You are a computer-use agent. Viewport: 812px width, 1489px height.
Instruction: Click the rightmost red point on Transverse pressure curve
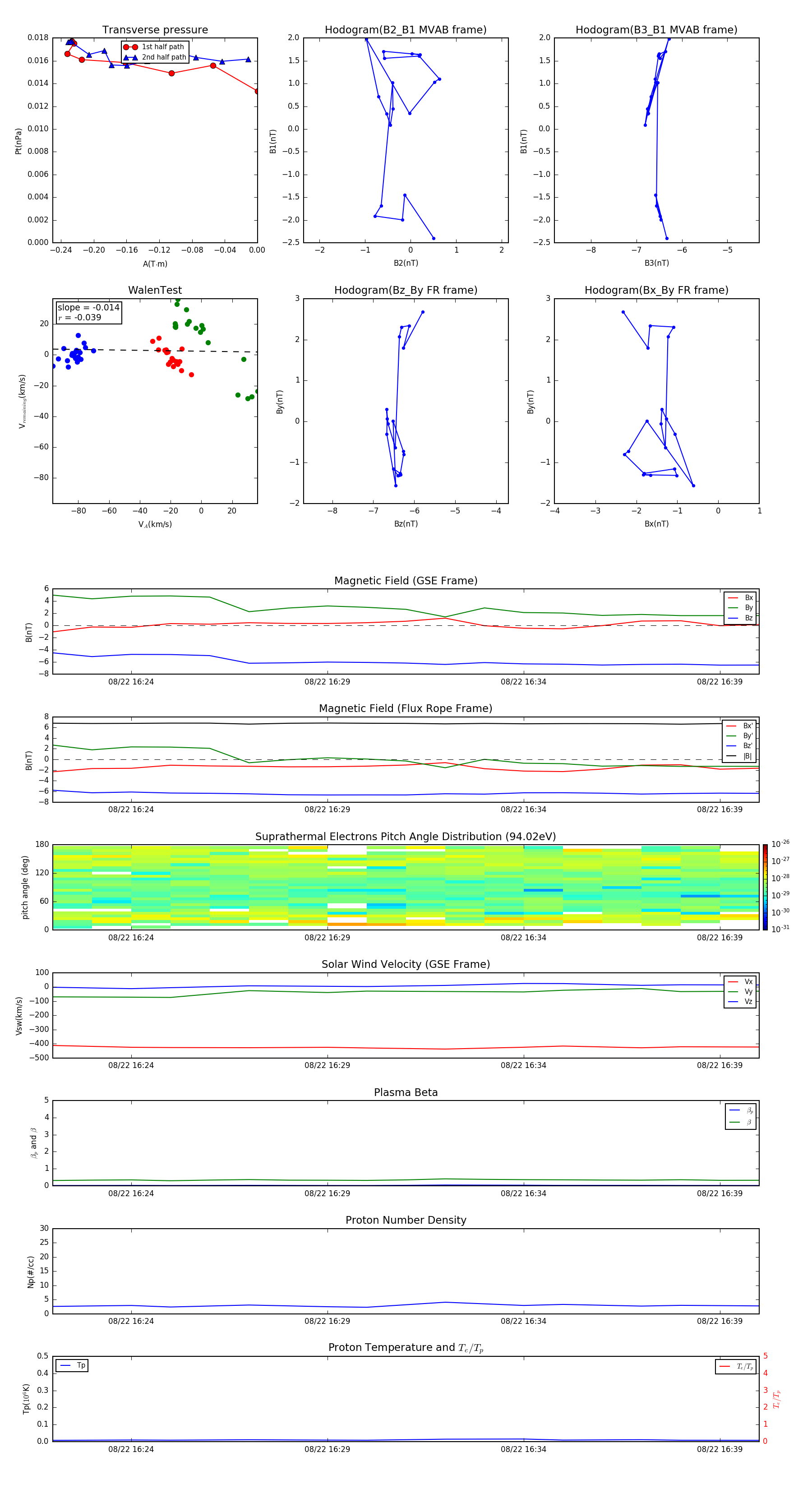pyautogui.click(x=257, y=91)
